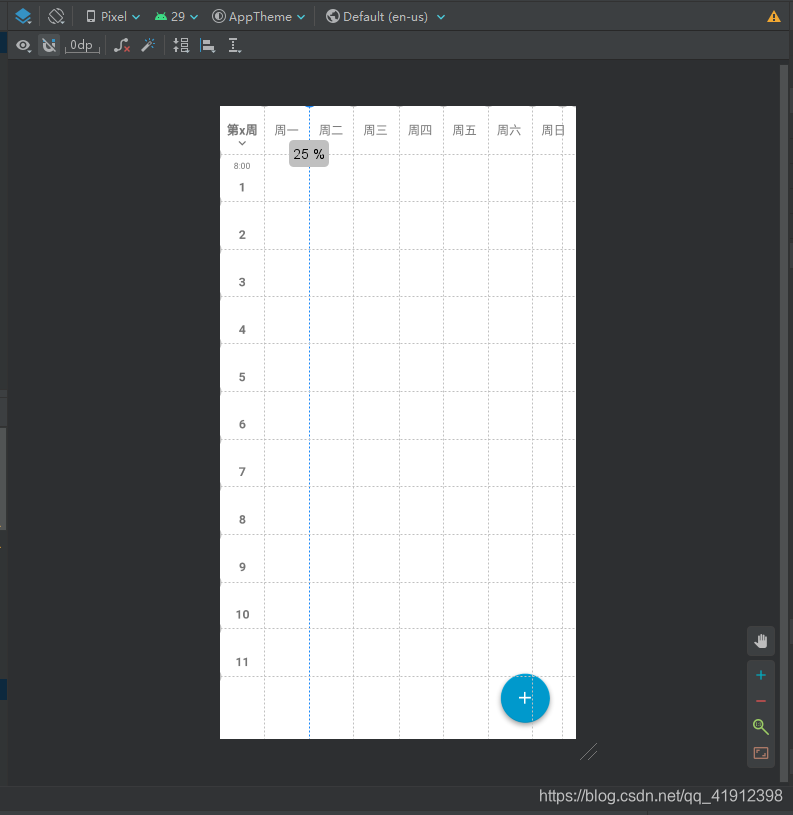Select the 周三 column header
The height and width of the screenshot is (815, 793).
tap(375, 130)
